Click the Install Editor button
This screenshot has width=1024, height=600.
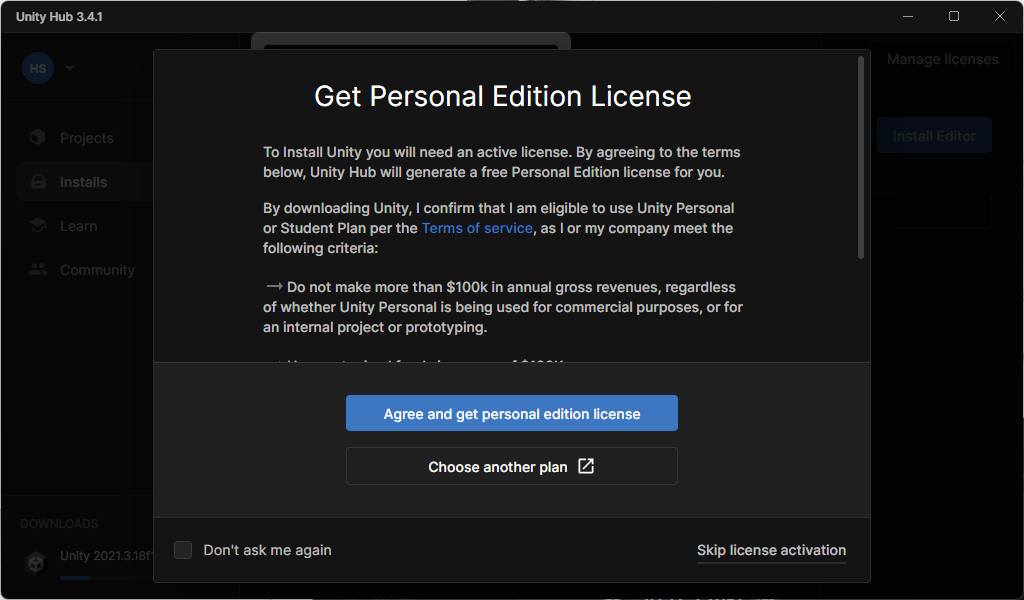pyautogui.click(x=934, y=136)
